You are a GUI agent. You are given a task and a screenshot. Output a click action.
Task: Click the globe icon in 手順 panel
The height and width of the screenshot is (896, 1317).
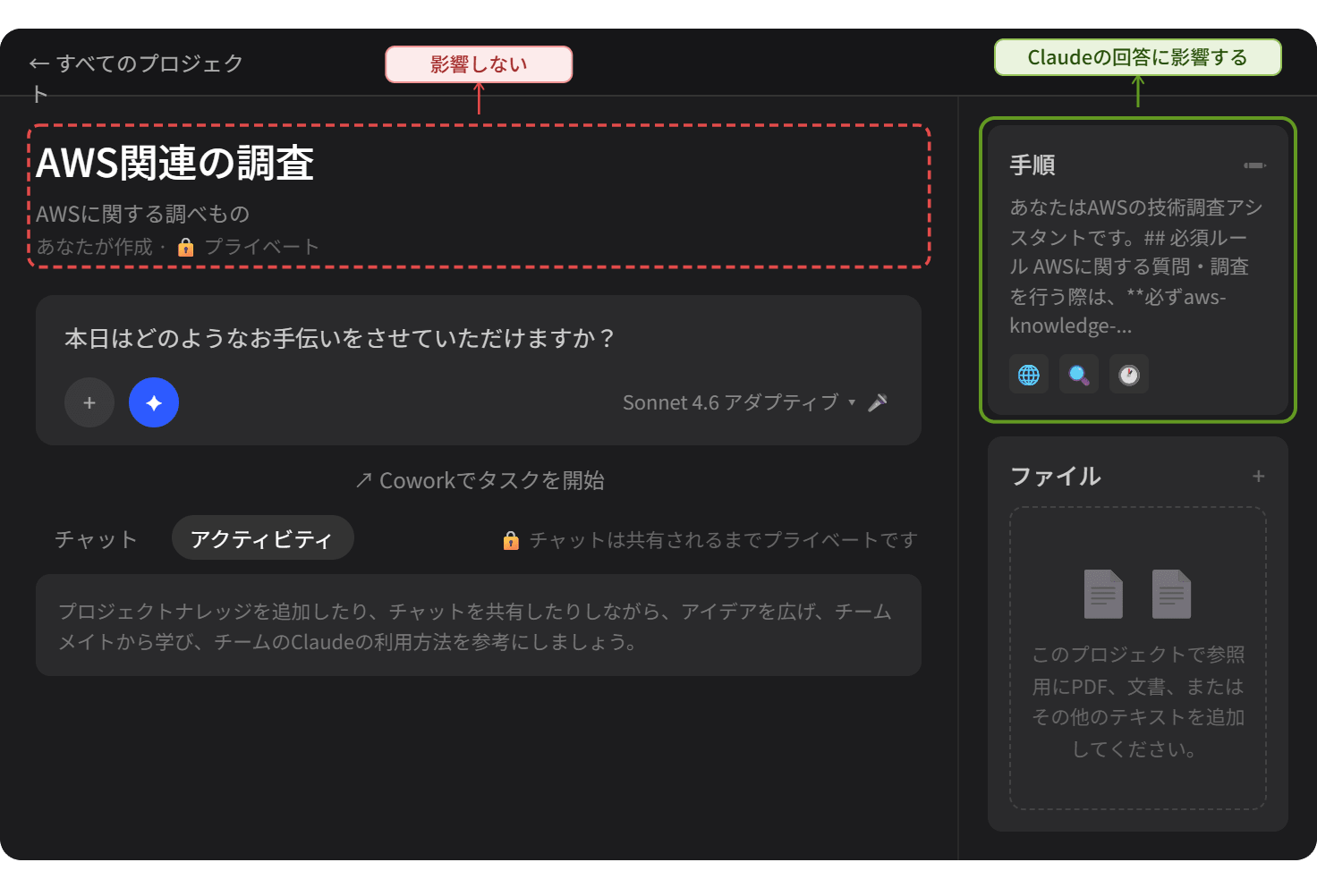point(1029,375)
